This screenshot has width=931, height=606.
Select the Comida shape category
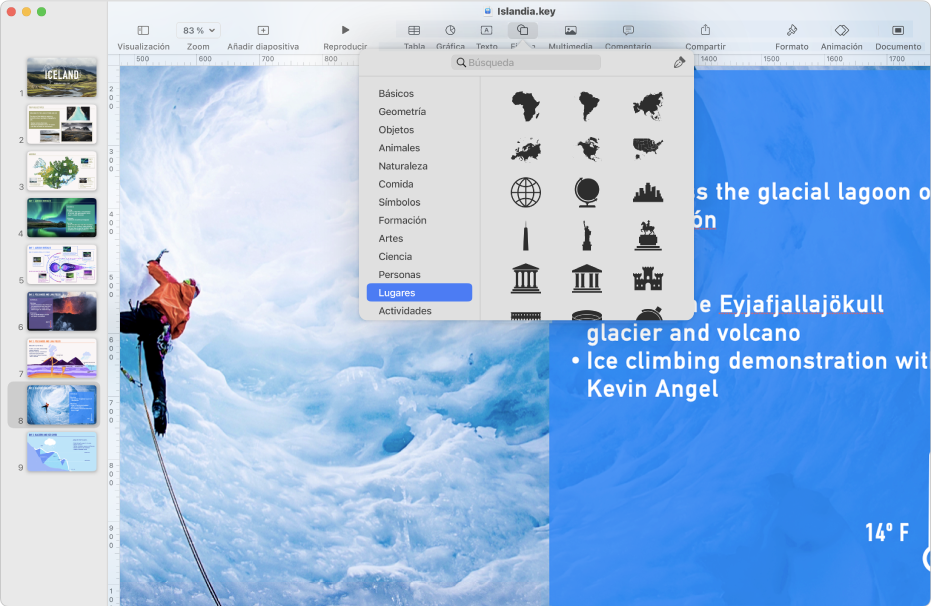[395, 184]
